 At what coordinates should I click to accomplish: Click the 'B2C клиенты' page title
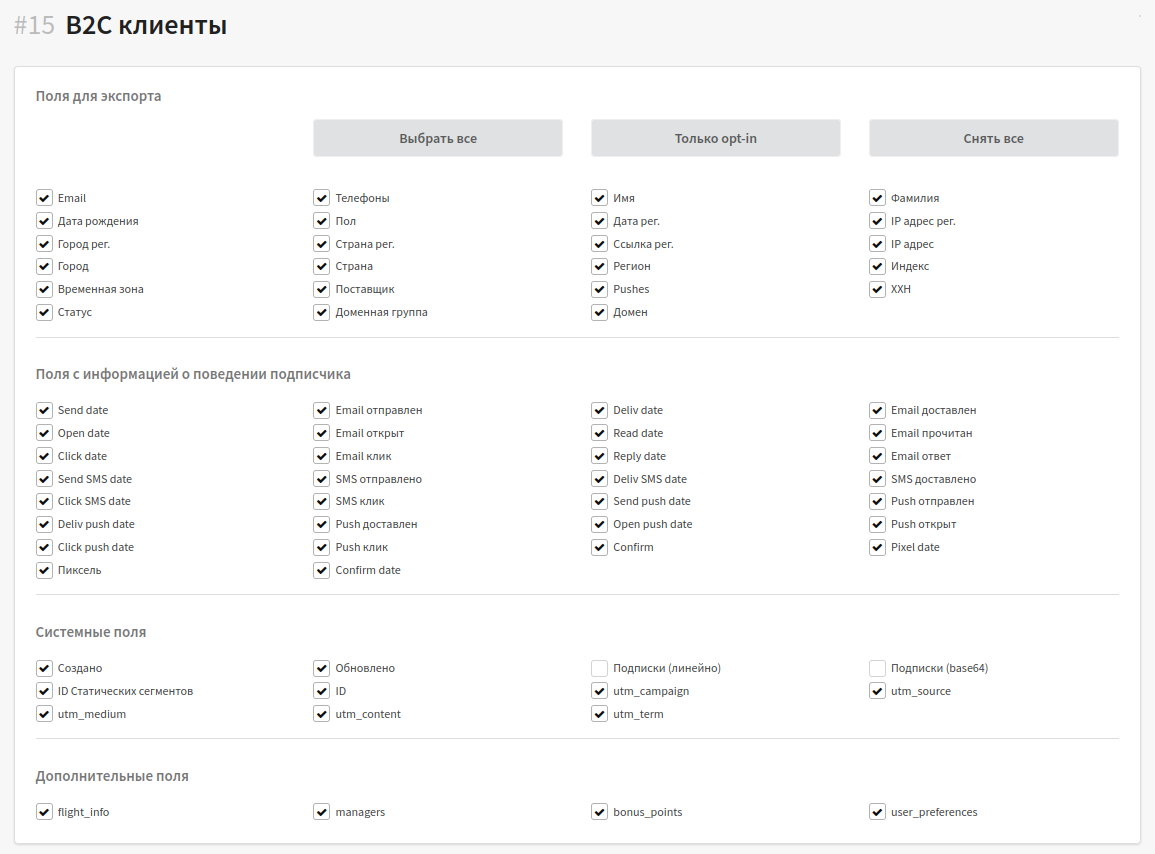pos(146,25)
